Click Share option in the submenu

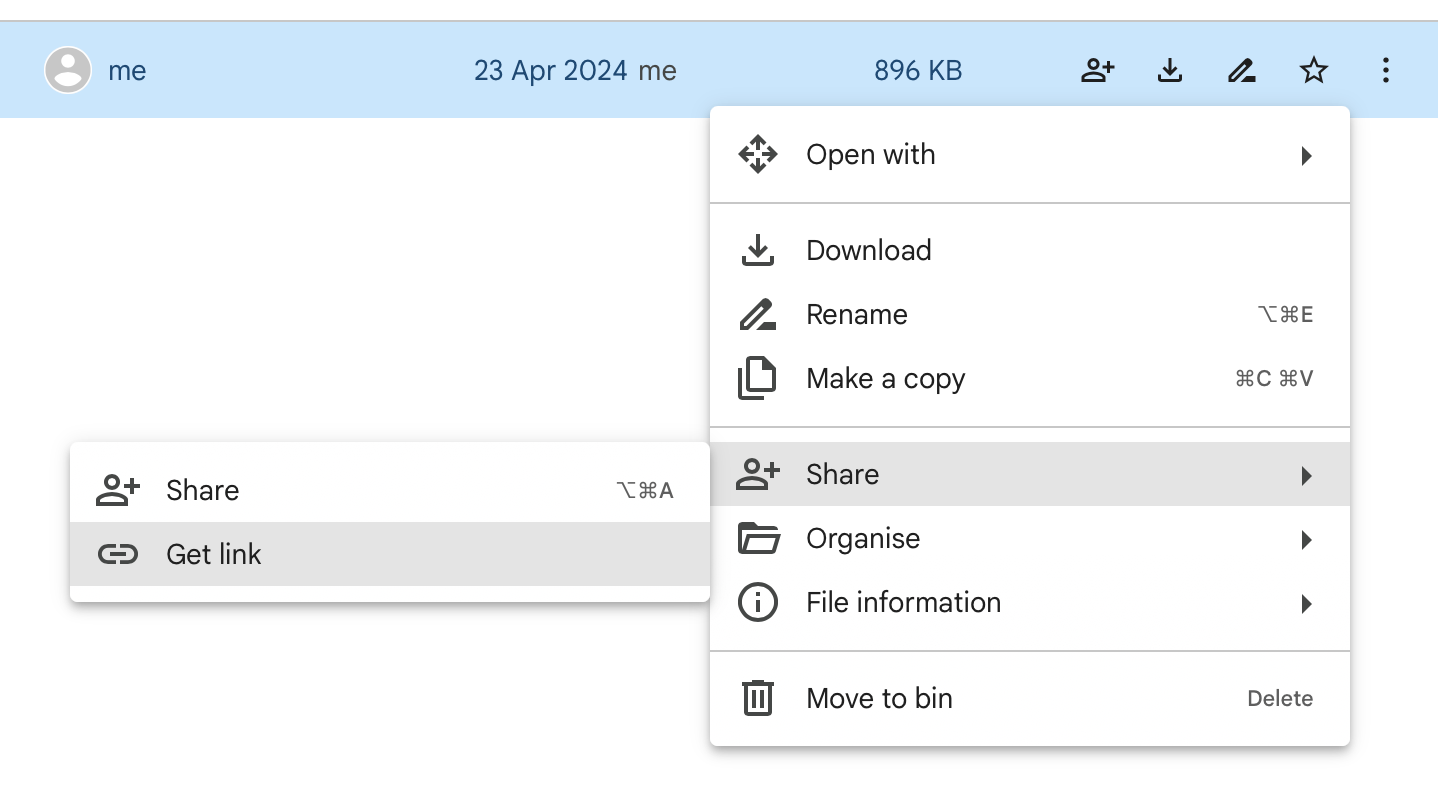[390, 491]
